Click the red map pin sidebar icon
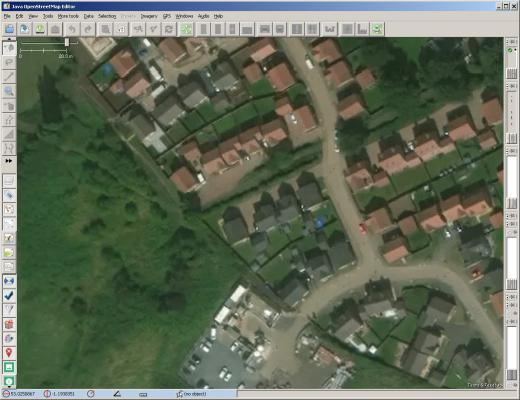 pyautogui.click(x=9, y=353)
